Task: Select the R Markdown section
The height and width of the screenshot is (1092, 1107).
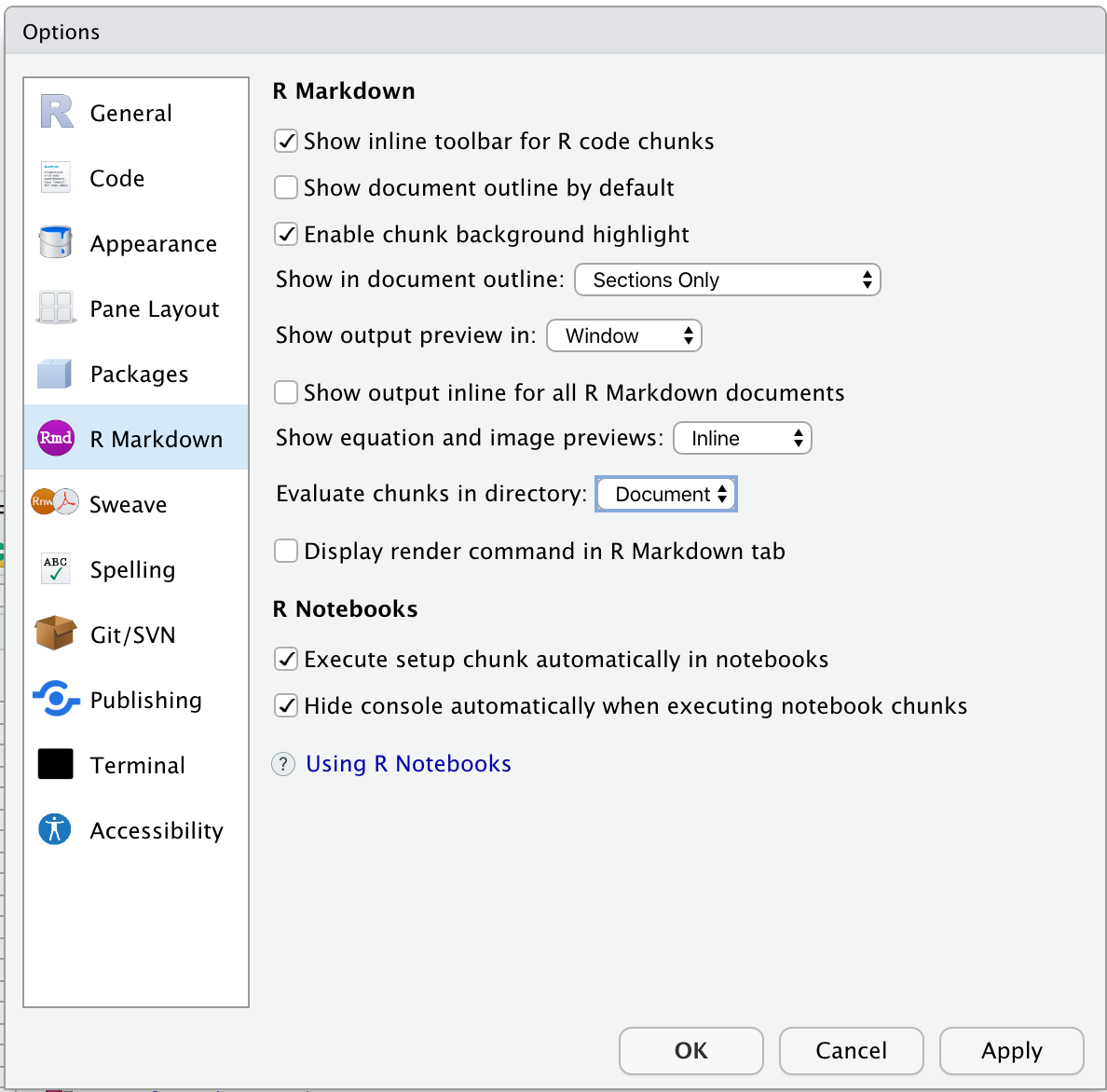Action: tap(136, 438)
